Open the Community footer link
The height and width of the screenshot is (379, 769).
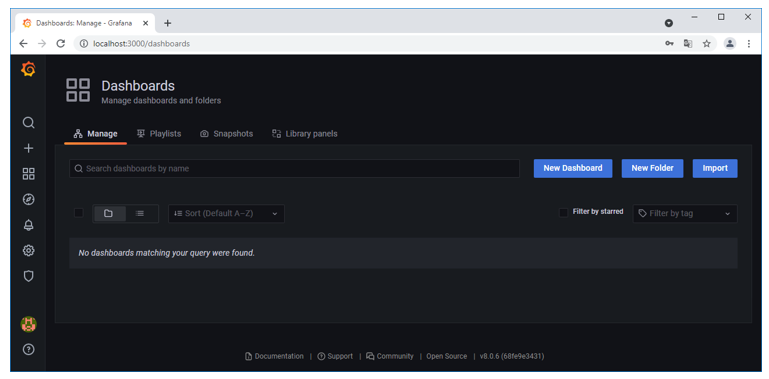click(390, 356)
